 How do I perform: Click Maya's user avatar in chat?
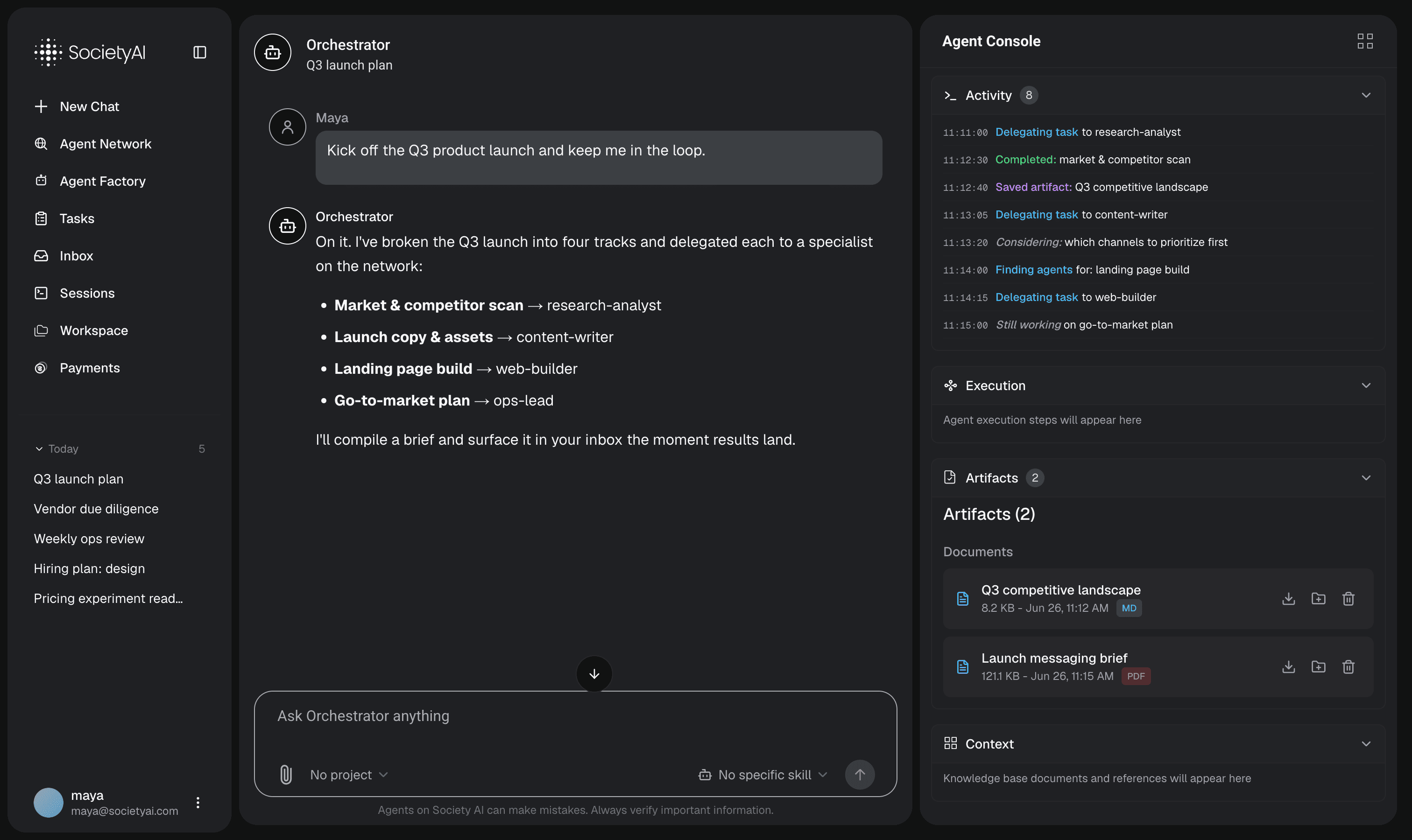(x=287, y=127)
